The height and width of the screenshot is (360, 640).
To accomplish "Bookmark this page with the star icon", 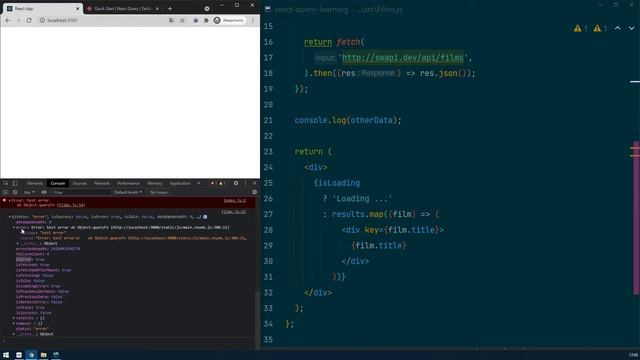I will [x=182, y=20].
